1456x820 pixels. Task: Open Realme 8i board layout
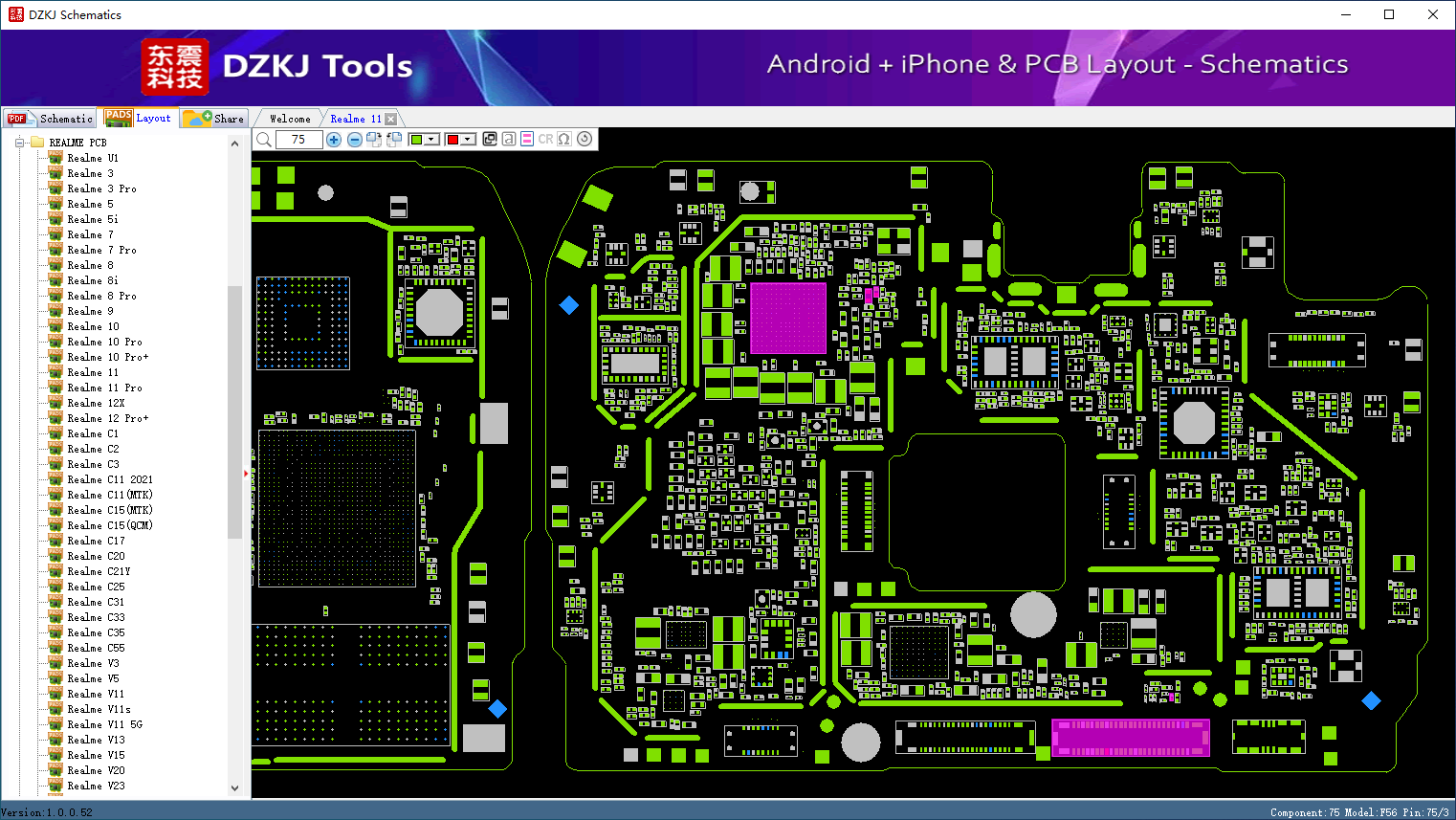click(93, 280)
